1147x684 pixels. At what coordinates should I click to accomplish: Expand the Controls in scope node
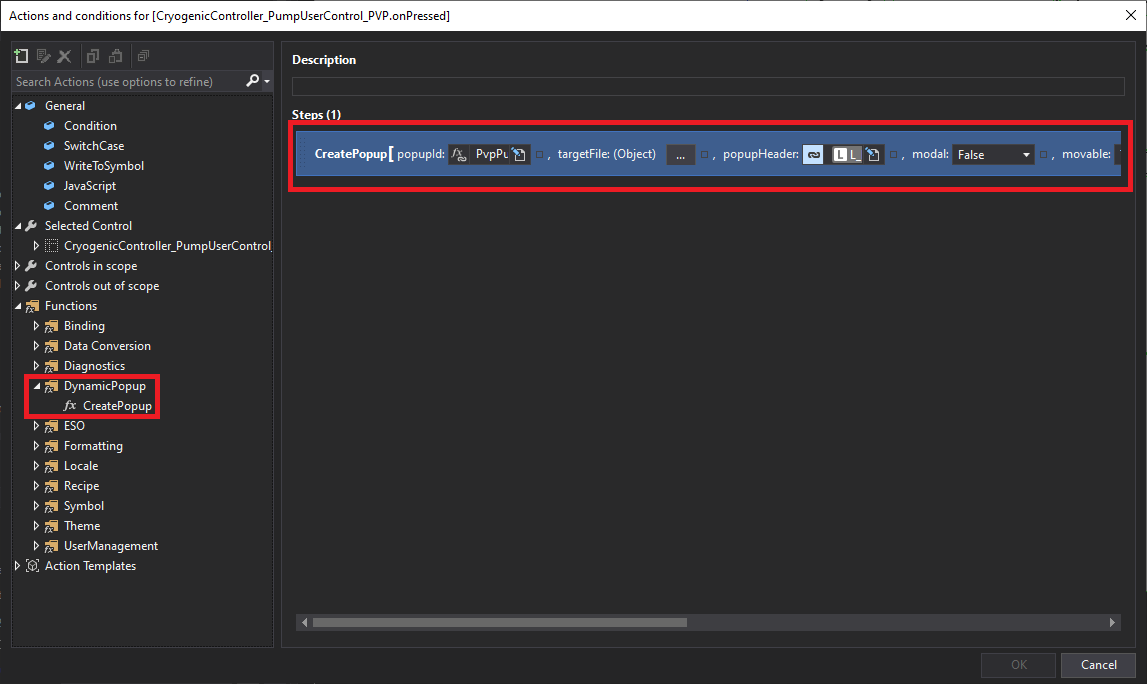tap(18, 266)
